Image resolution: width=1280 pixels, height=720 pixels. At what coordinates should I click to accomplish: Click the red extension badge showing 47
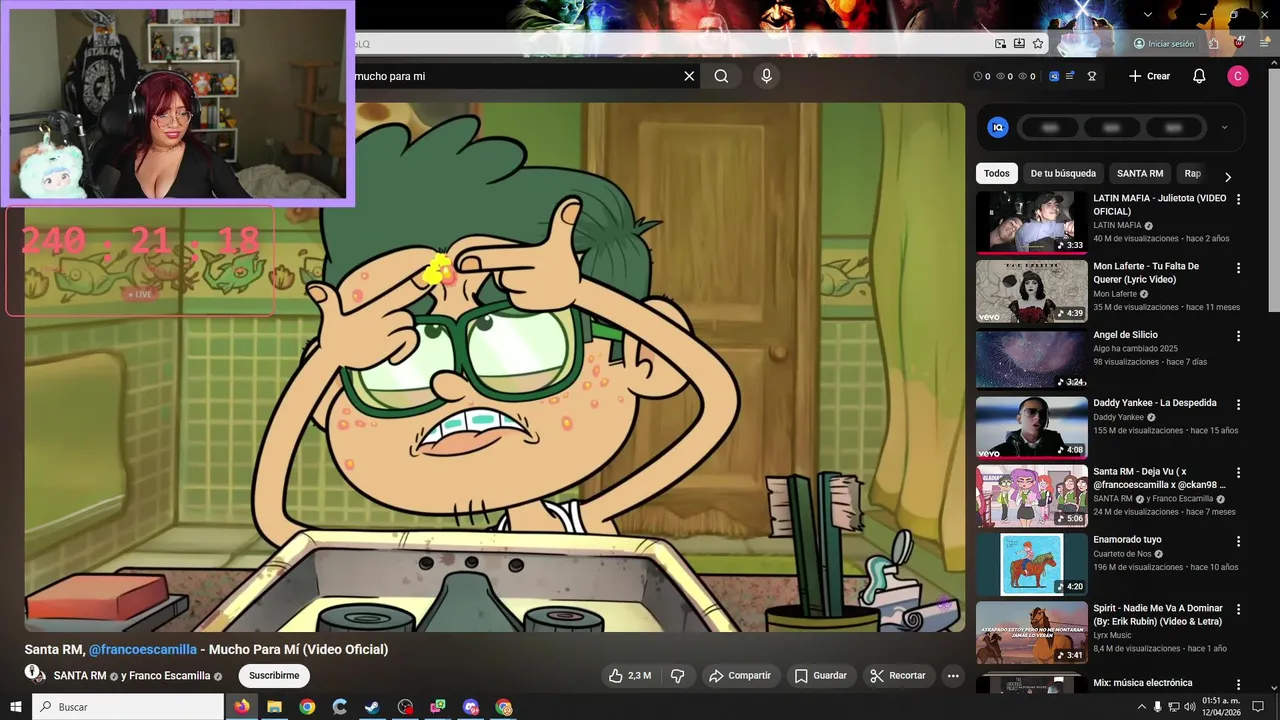[x=1240, y=43]
